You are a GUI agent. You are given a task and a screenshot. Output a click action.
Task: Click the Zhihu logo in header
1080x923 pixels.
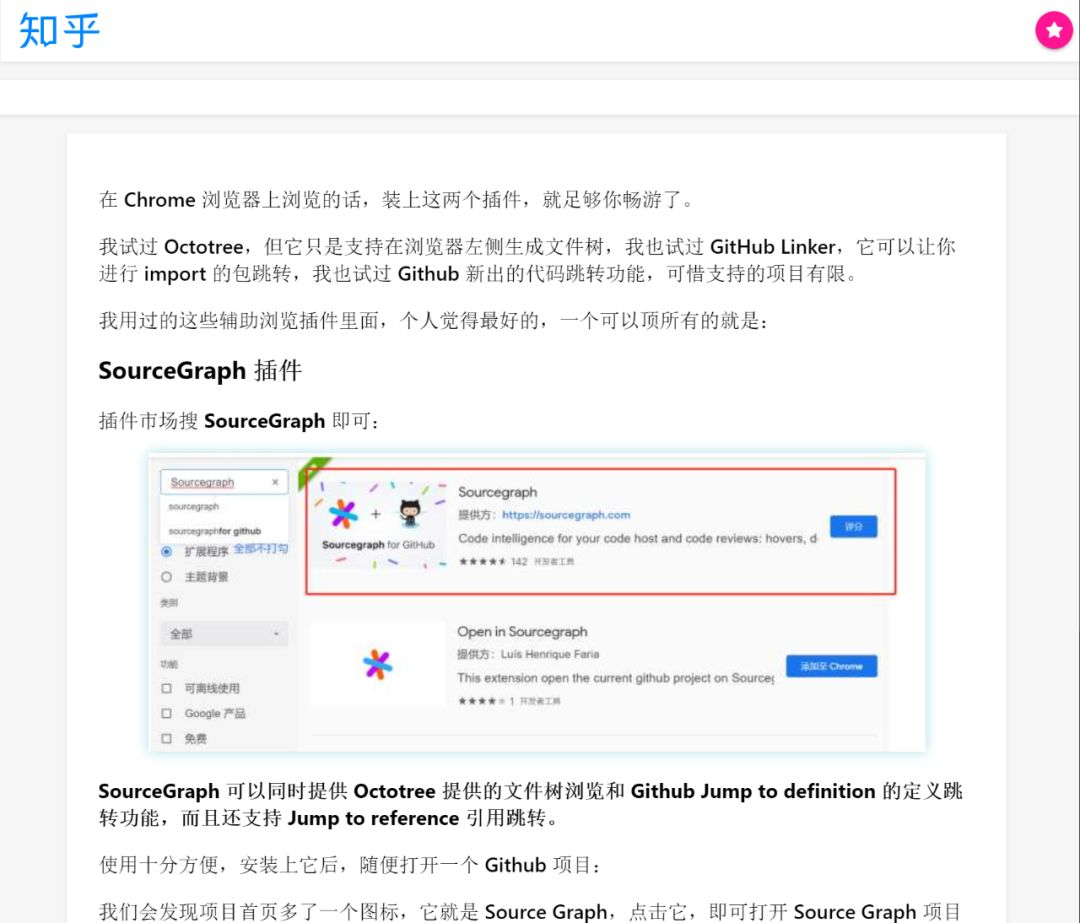[x=59, y=31]
